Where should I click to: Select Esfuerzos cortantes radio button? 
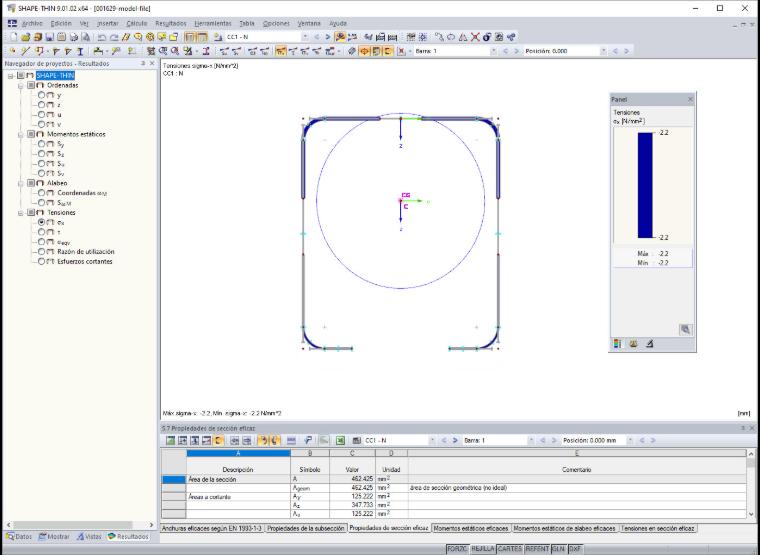pyautogui.click(x=42, y=261)
